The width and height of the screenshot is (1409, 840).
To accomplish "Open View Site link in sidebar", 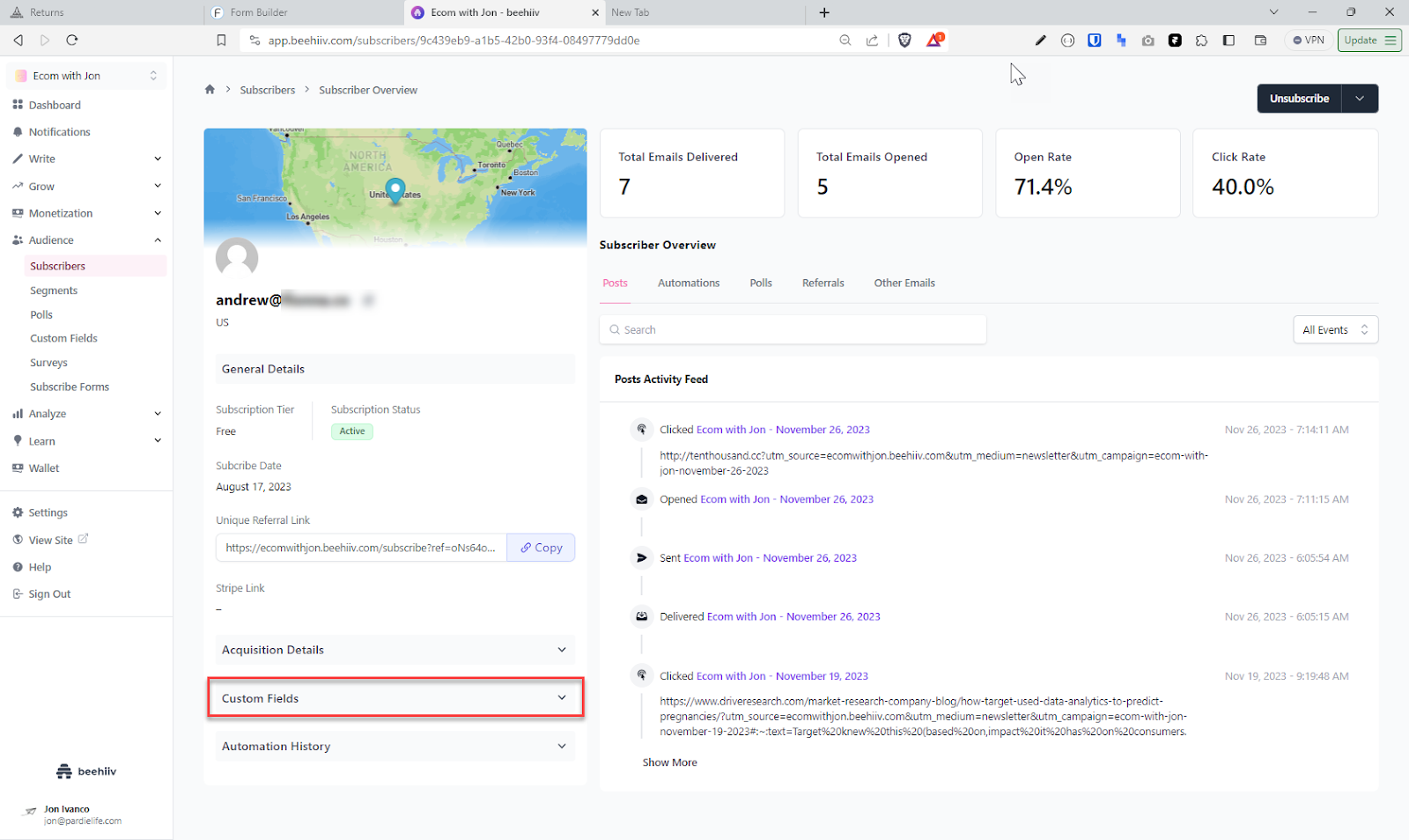I will (50, 540).
